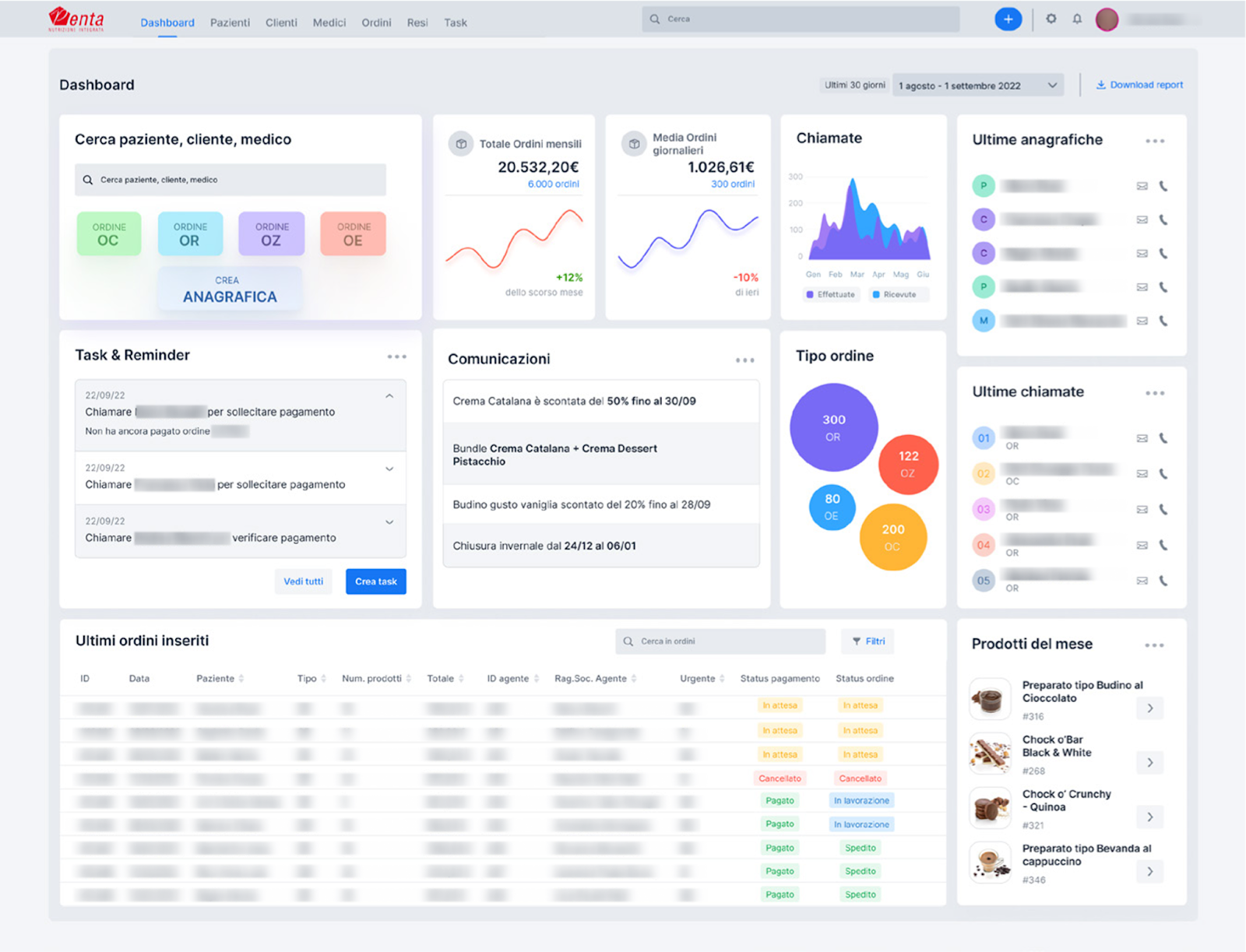The image size is (1246, 952).
Task: Click the blue plus button in the header
Action: pos(1008,19)
